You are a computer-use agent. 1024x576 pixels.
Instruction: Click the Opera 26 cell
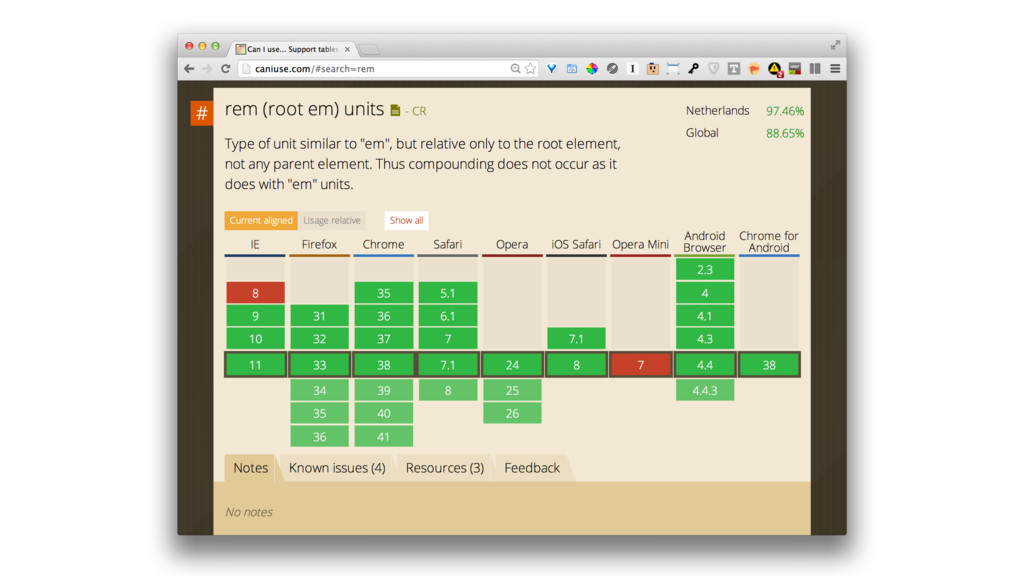coord(512,413)
